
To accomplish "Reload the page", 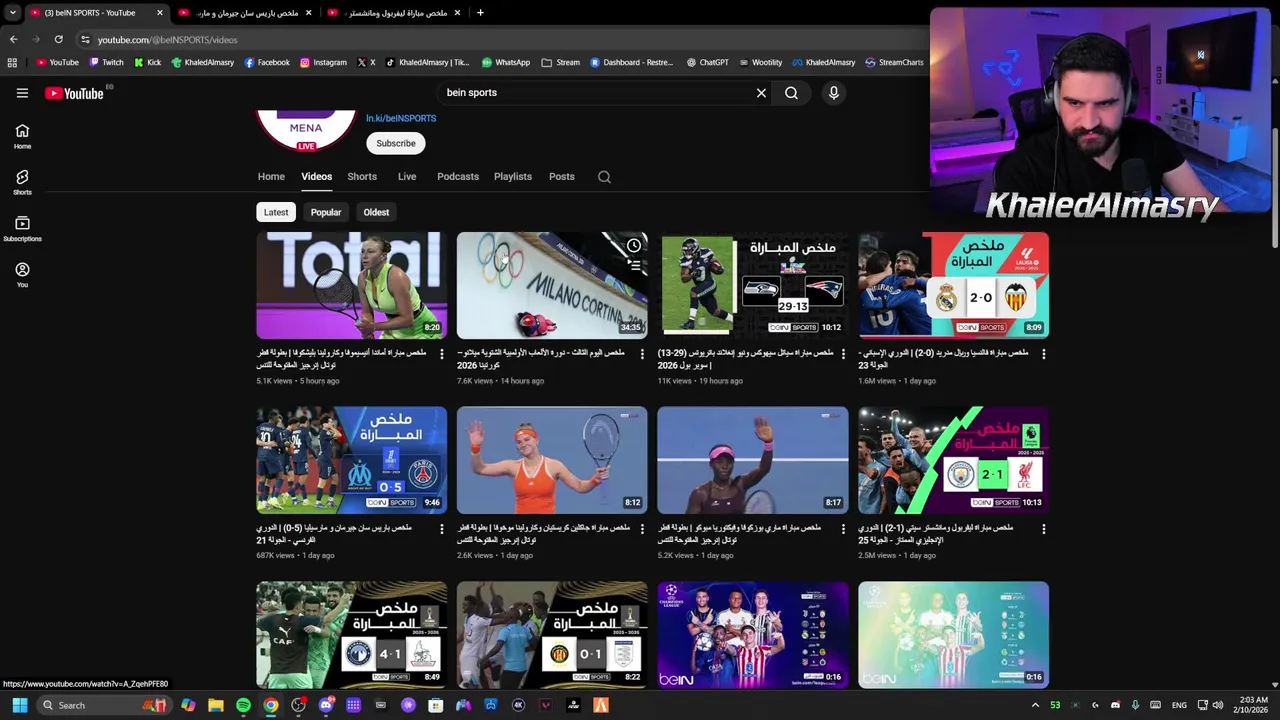I will (x=58, y=40).
